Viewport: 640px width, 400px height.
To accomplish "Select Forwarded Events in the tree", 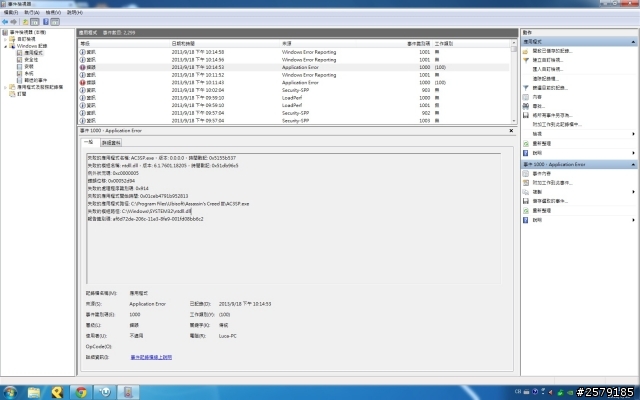I will 36,80.
